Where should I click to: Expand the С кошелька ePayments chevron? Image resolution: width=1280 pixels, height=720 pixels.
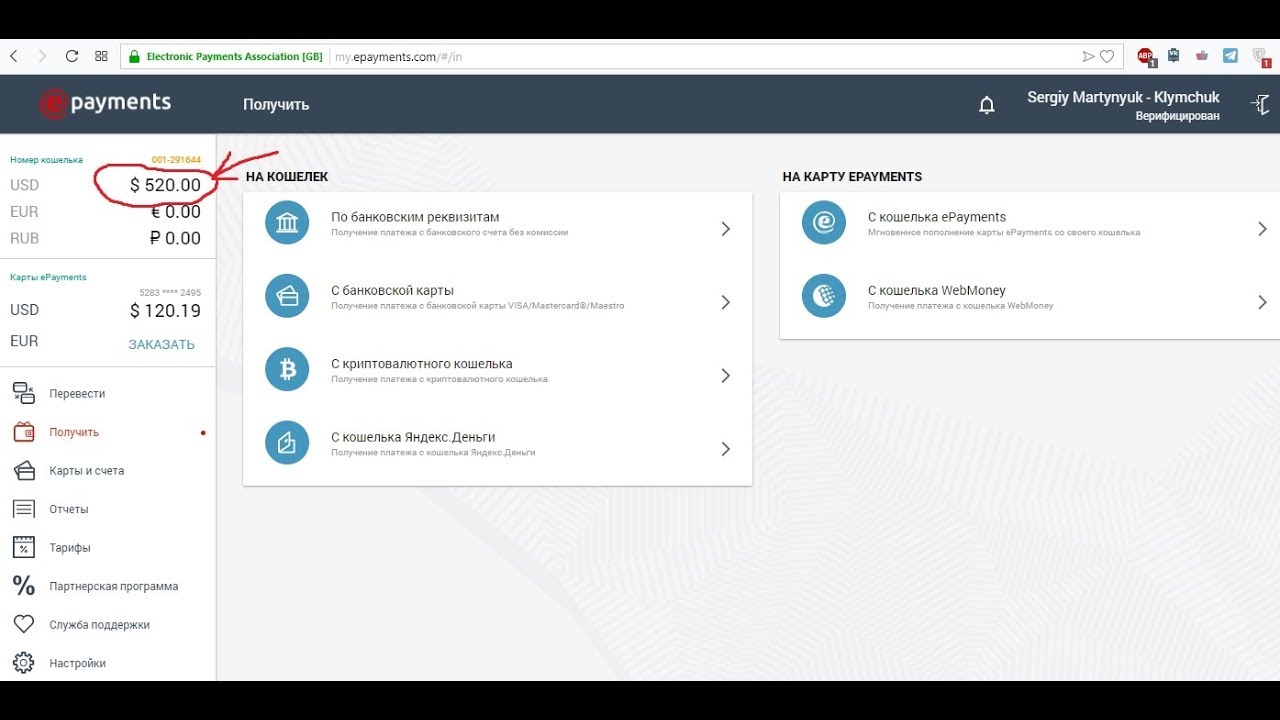[x=1262, y=229]
